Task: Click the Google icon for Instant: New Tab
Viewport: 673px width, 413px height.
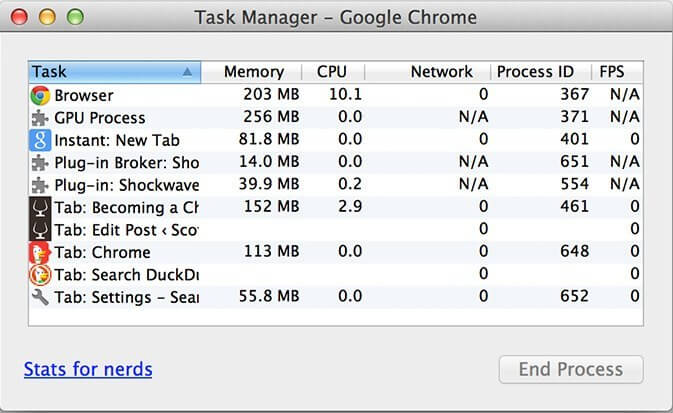Action: click(40, 140)
